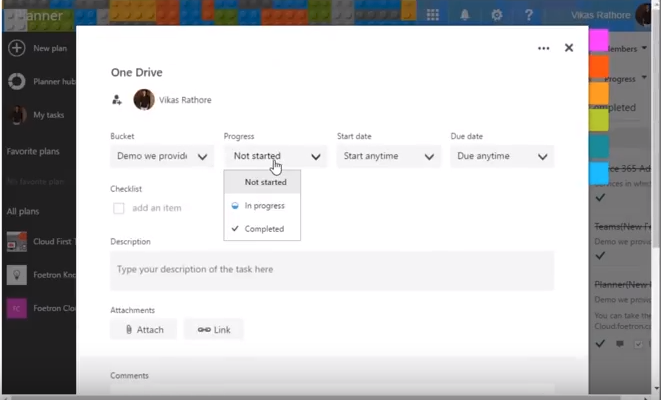This screenshot has height=400, width=661.
Task: Select the orange label color
Action: coord(599,93)
